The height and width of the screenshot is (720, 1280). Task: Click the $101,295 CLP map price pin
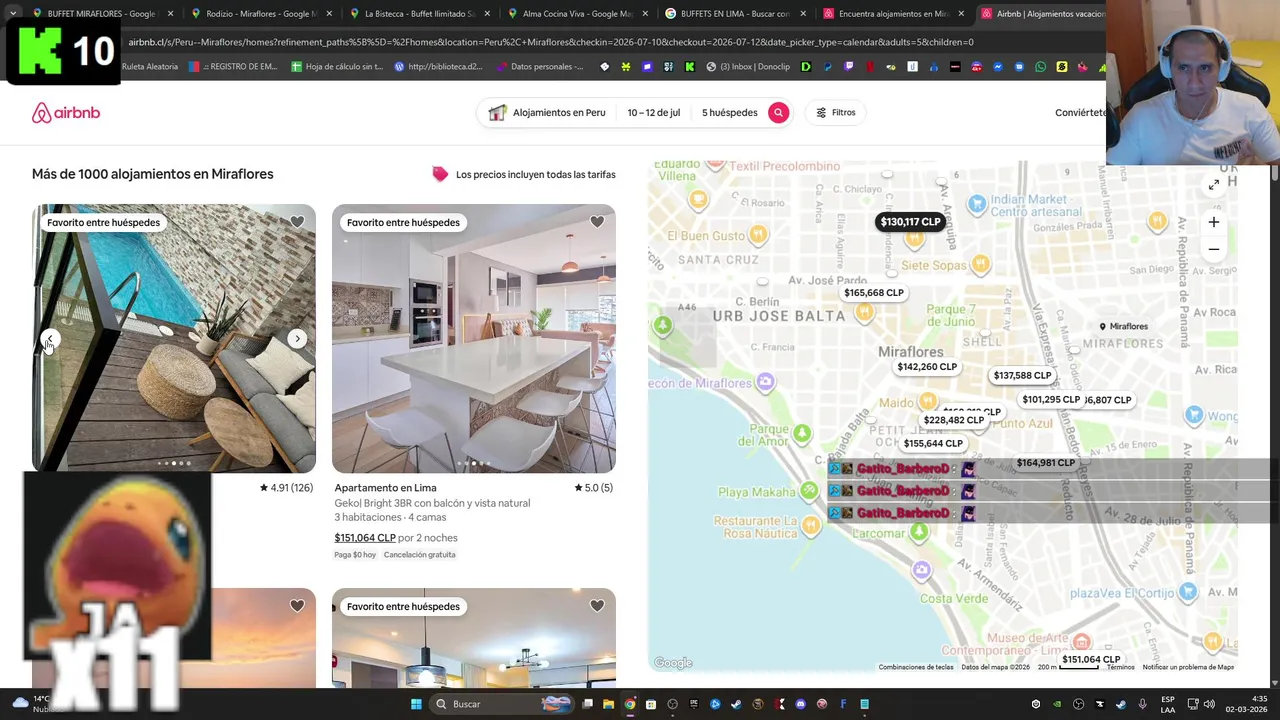(1051, 400)
